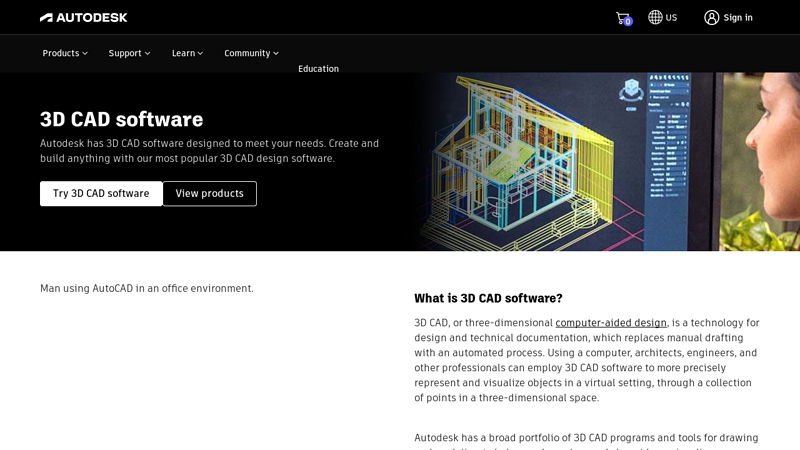800x450 pixels.
Task: Click the Sign in link
Action: pyautogui.click(x=738, y=17)
